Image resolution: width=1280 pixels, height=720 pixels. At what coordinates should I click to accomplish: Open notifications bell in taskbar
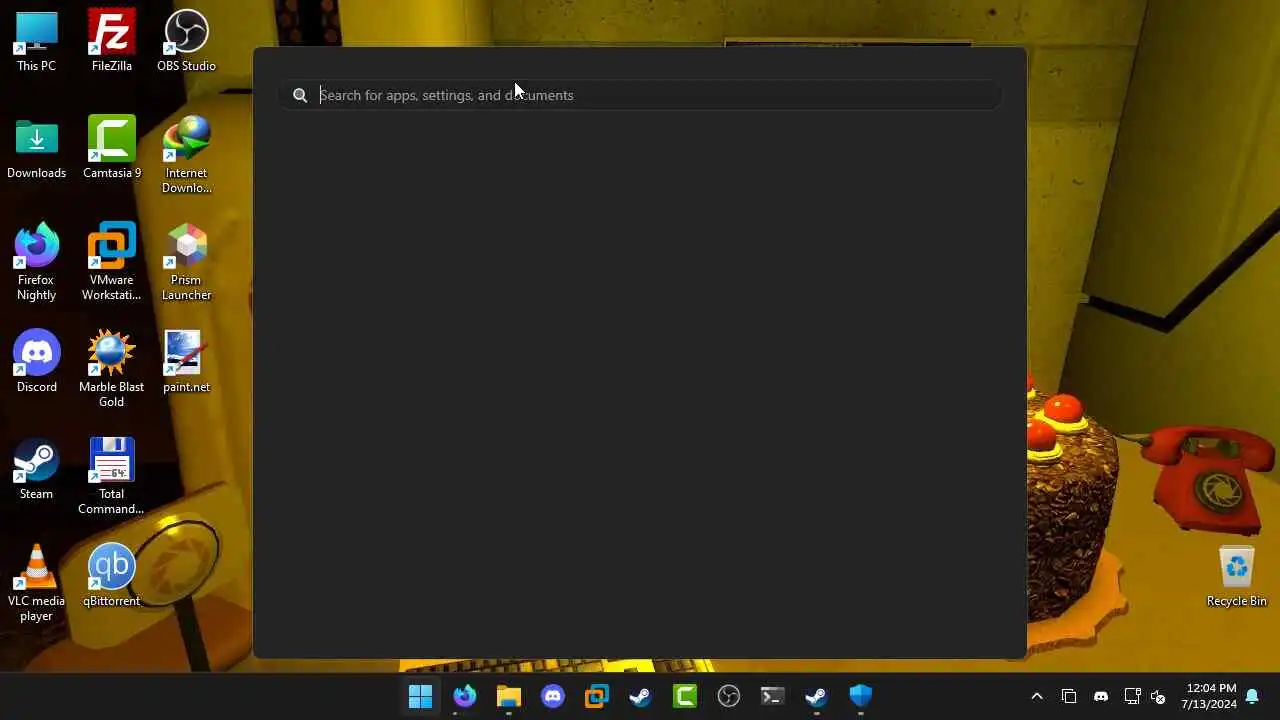[1252, 696]
